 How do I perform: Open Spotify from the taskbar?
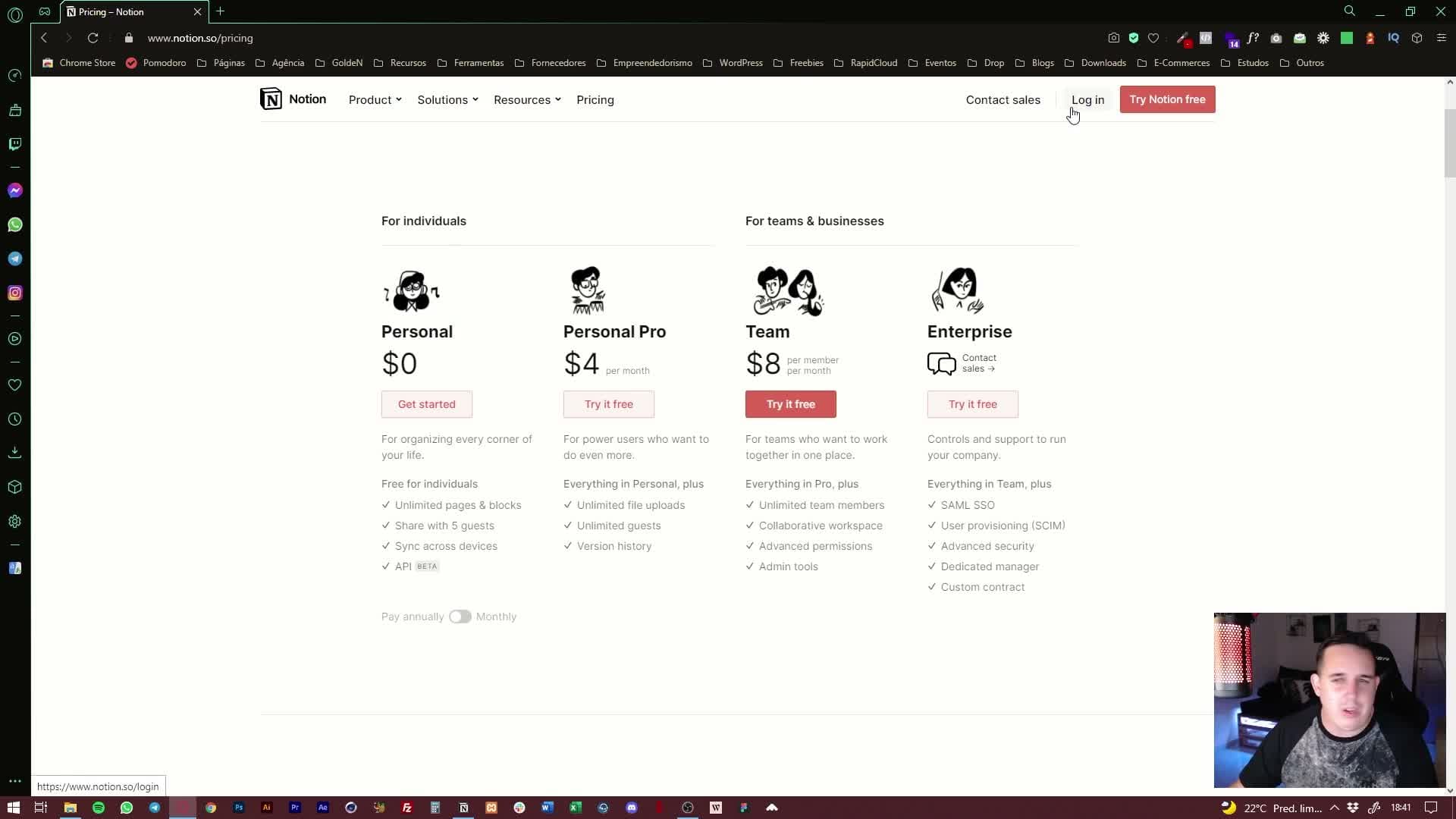pos(99,808)
